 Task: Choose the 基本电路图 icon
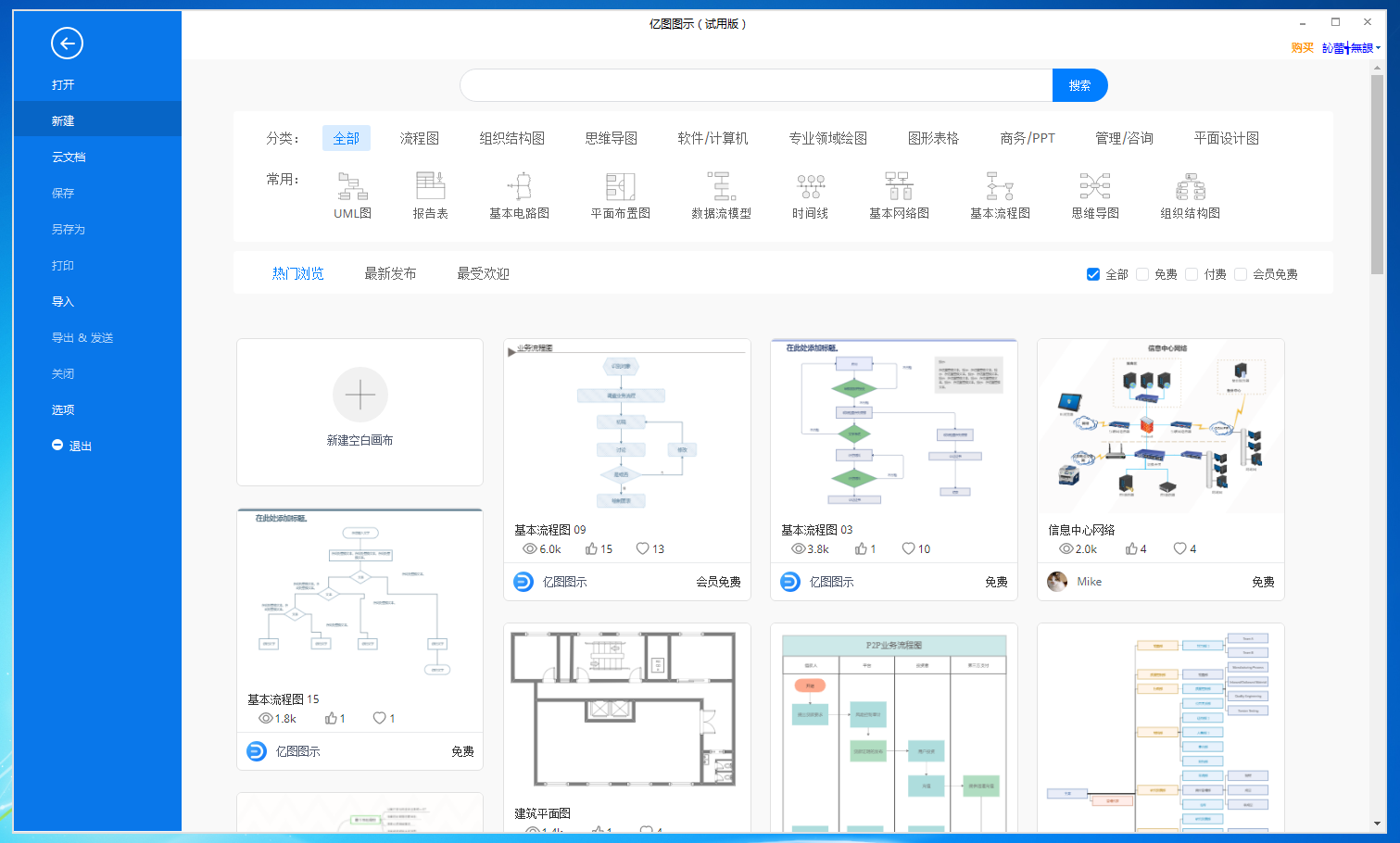(520, 186)
